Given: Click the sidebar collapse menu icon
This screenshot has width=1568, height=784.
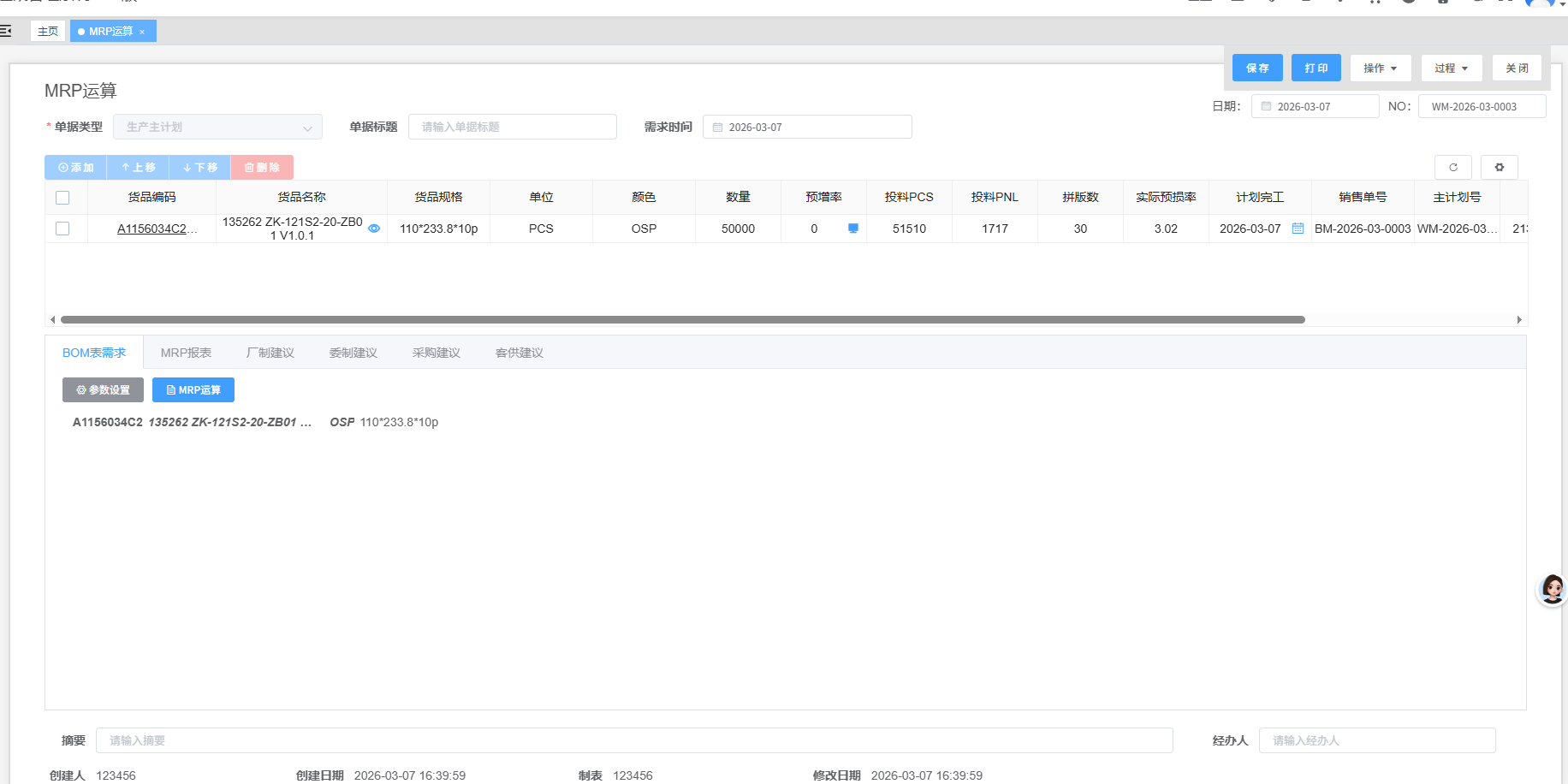Looking at the screenshot, I should click(x=6, y=31).
